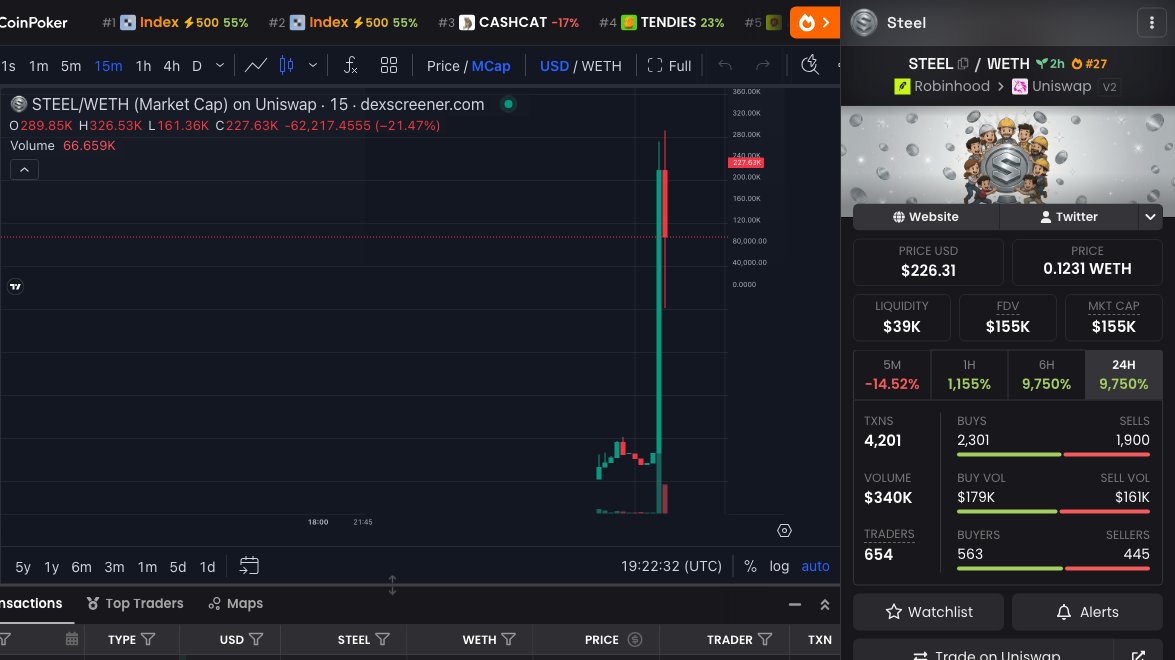Click the 227.63K current price label
Viewport: 1175px width, 660px height.
pyautogui.click(x=746, y=163)
